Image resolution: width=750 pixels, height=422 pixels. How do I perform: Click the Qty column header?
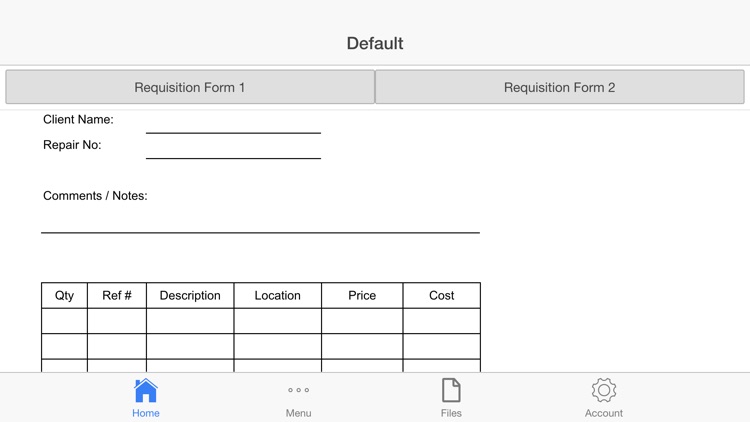pos(64,296)
